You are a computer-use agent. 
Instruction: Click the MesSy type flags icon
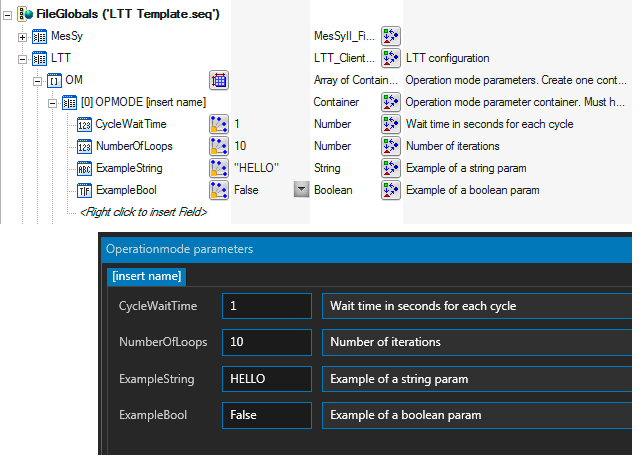coord(391,36)
